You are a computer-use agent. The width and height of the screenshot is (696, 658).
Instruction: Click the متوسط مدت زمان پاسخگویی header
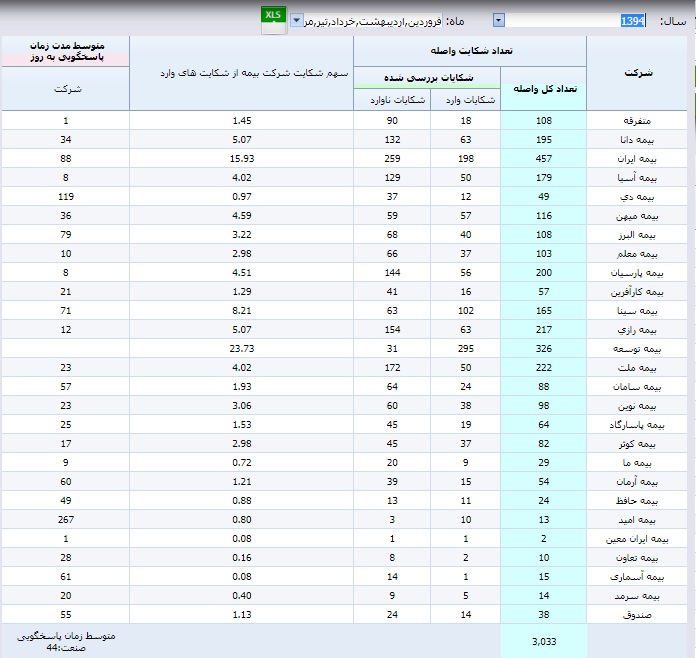[x=65, y=52]
